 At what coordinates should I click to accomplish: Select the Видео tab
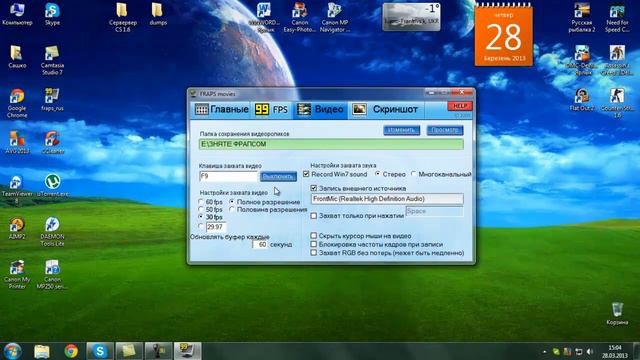(x=320, y=109)
